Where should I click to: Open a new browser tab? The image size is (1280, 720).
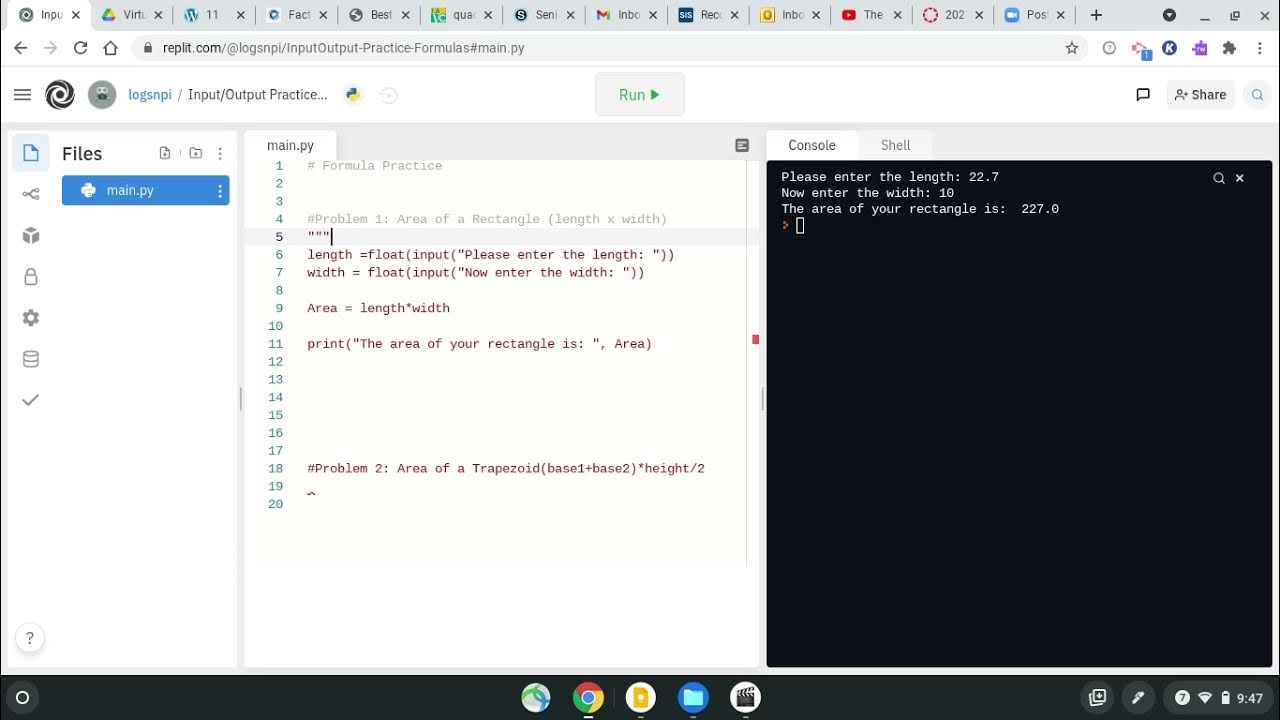(x=1096, y=15)
